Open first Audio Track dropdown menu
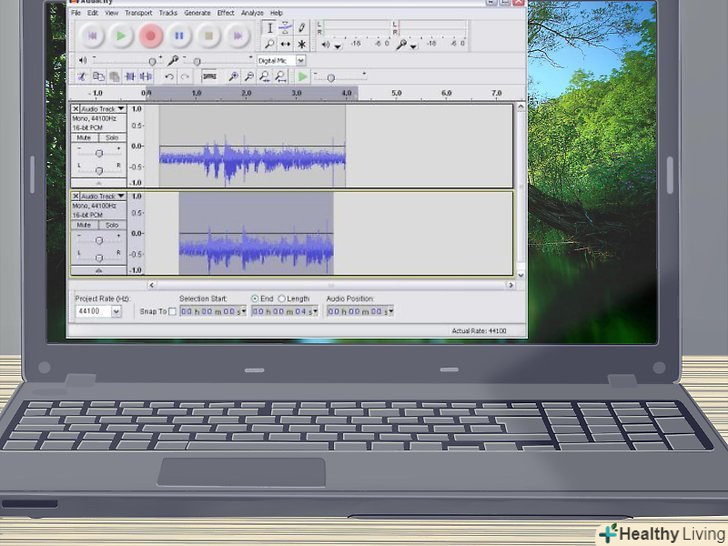Image resolution: width=728 pixels, height=546 pixels. [x=121, y=108]
